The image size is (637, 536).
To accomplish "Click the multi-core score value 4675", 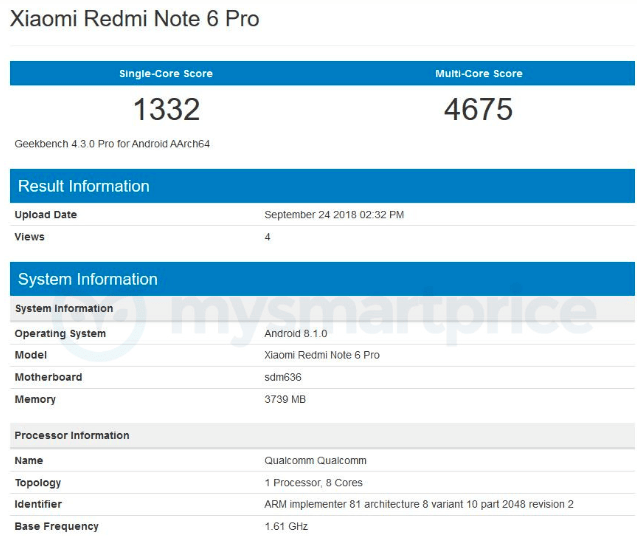I will click(478, 109).
